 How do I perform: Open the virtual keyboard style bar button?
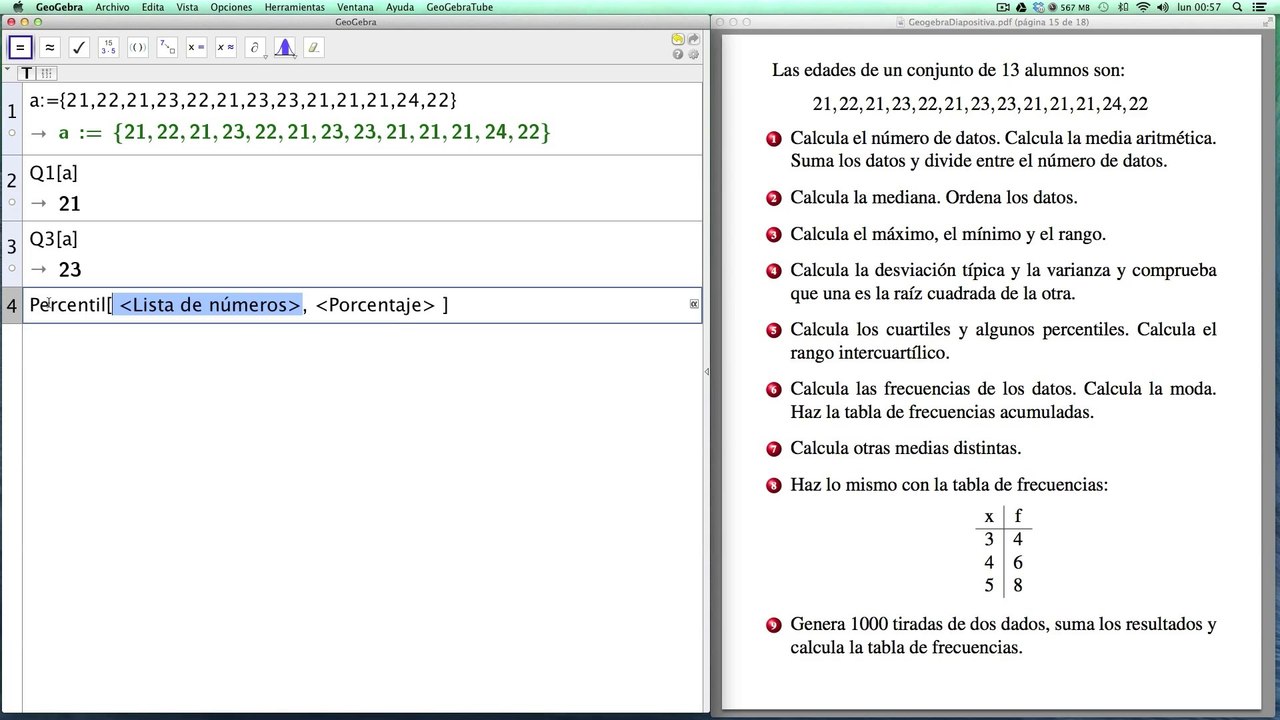(x=47, y=73)
